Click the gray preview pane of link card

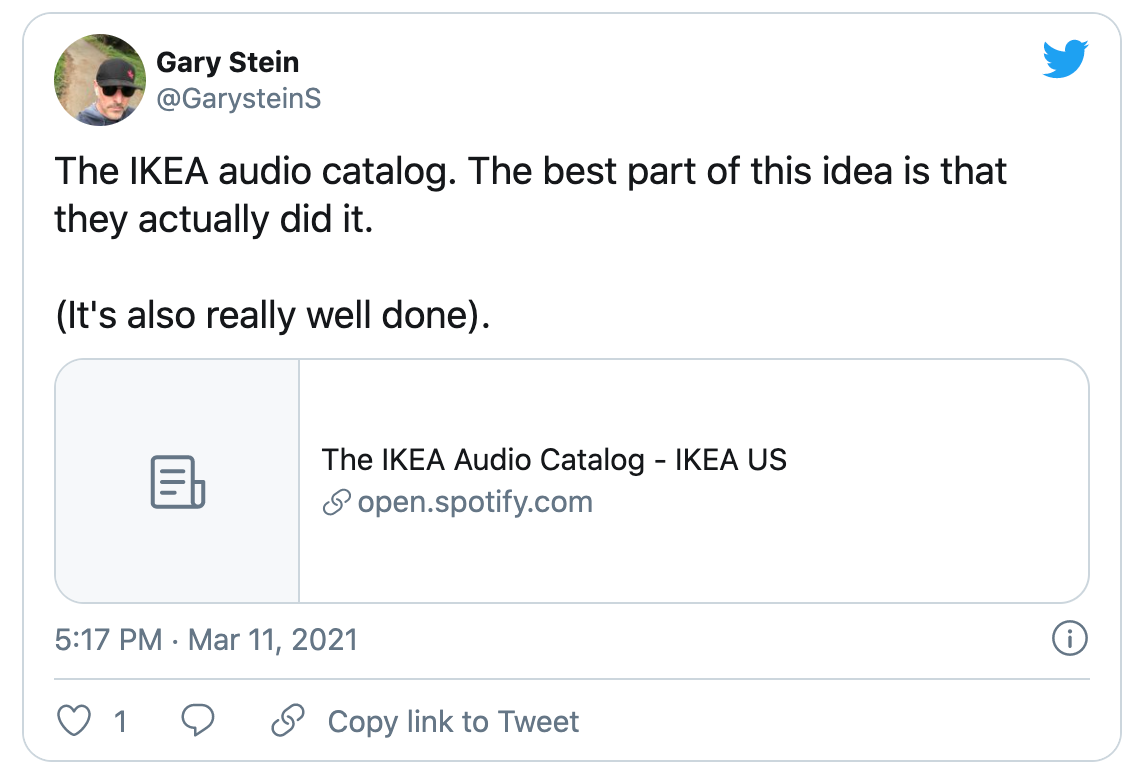[x=177, y=481]
